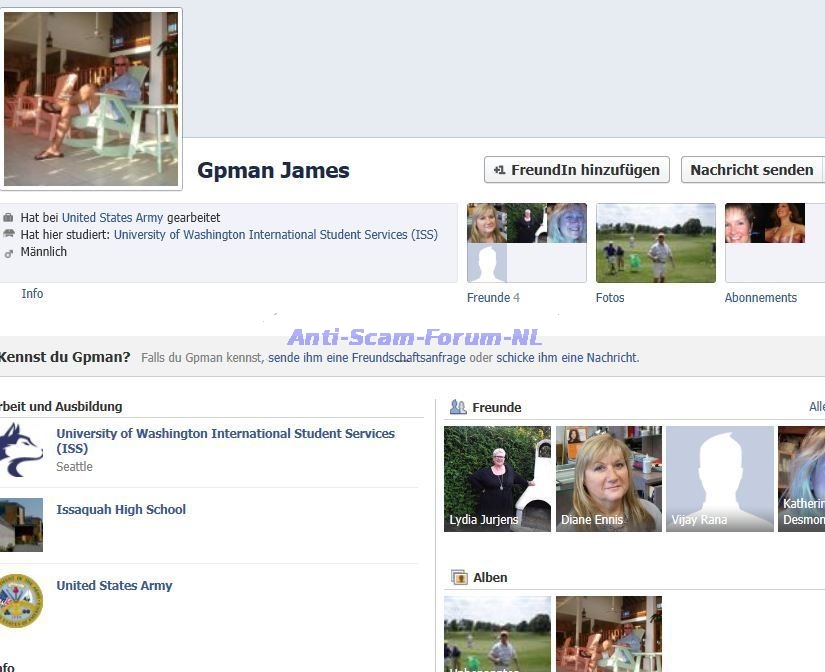Click the United States Army seal icon
The image size is (825, 672).
click(x=21, y=600)
